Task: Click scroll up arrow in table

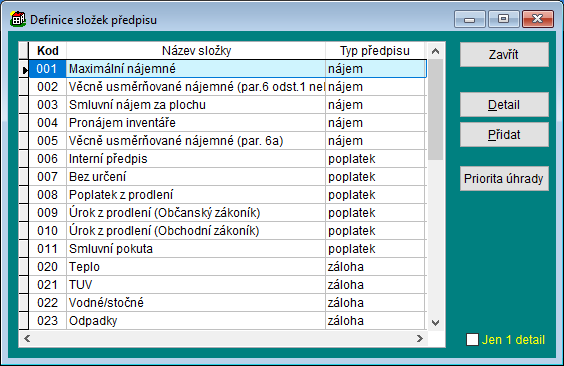Action: (x=435, y=51)
